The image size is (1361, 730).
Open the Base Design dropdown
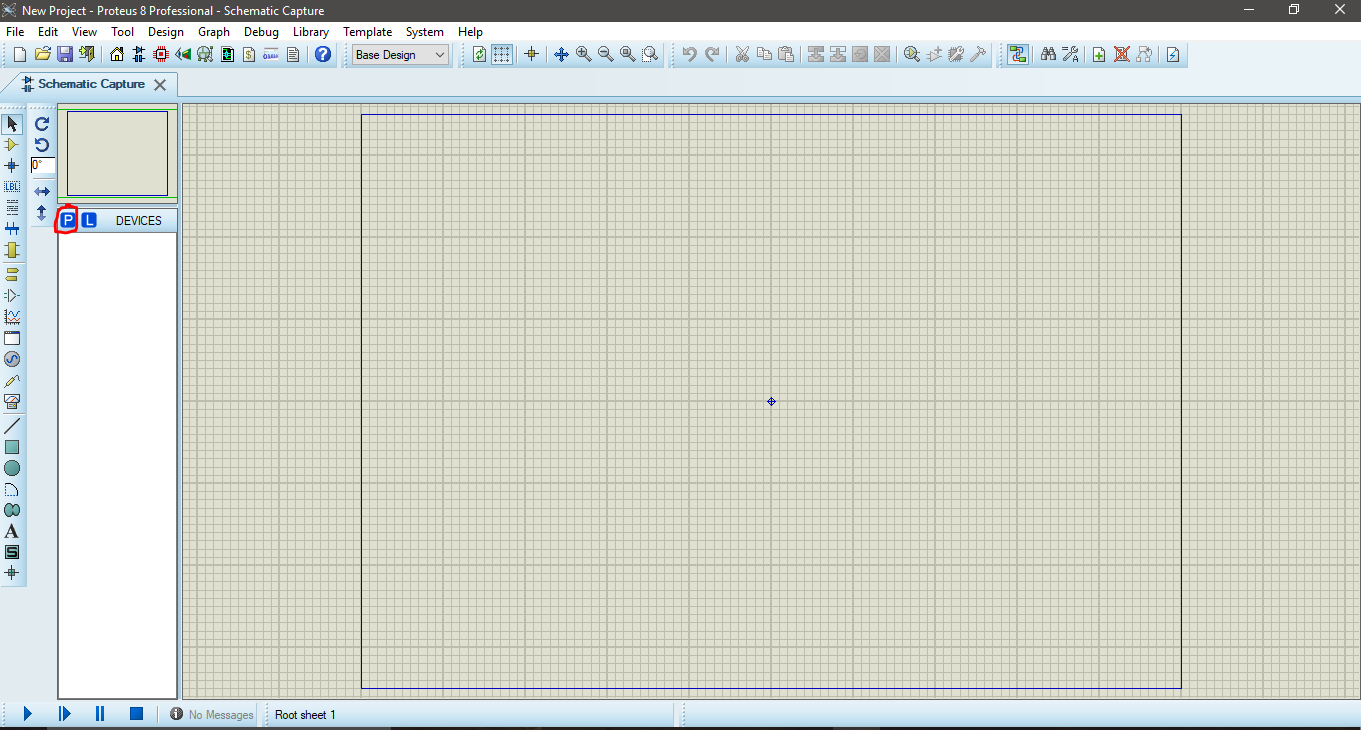399,55
